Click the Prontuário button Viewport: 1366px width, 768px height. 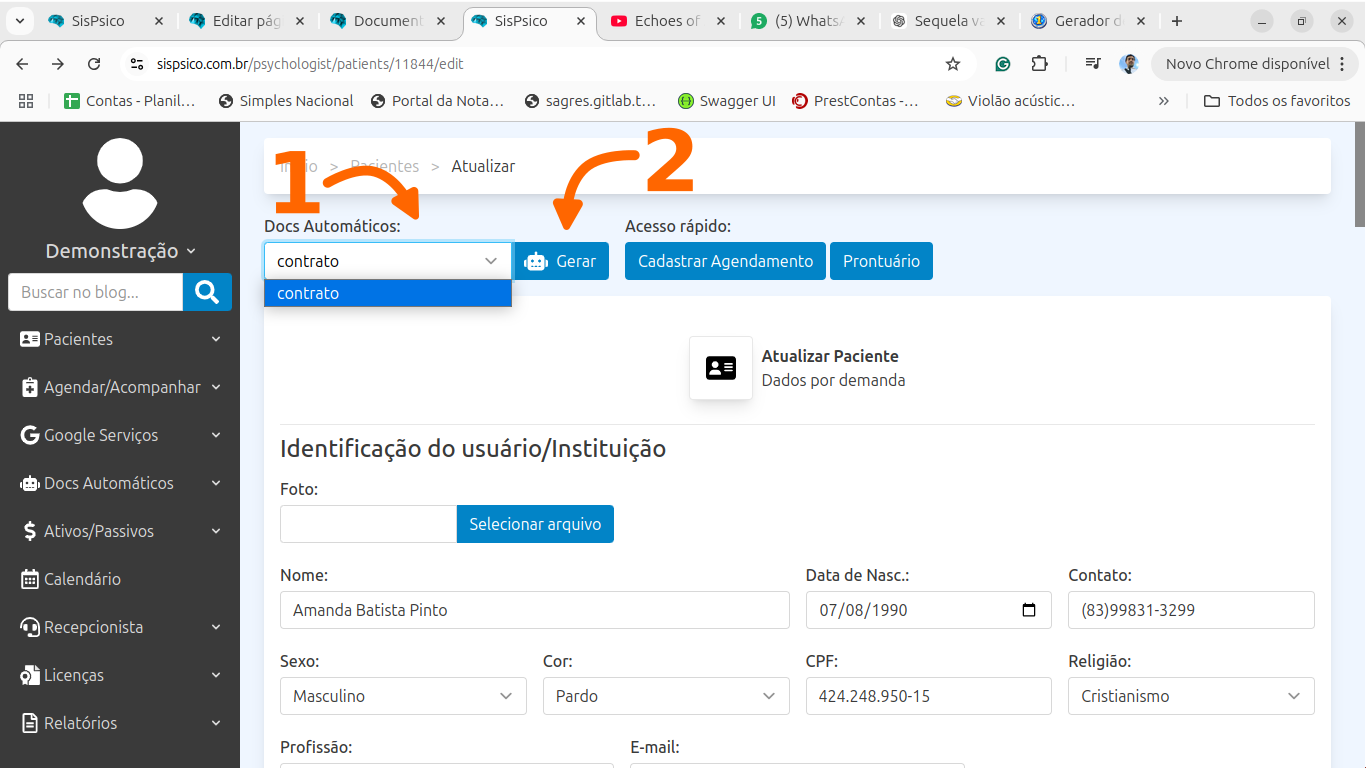pos(881,261)
